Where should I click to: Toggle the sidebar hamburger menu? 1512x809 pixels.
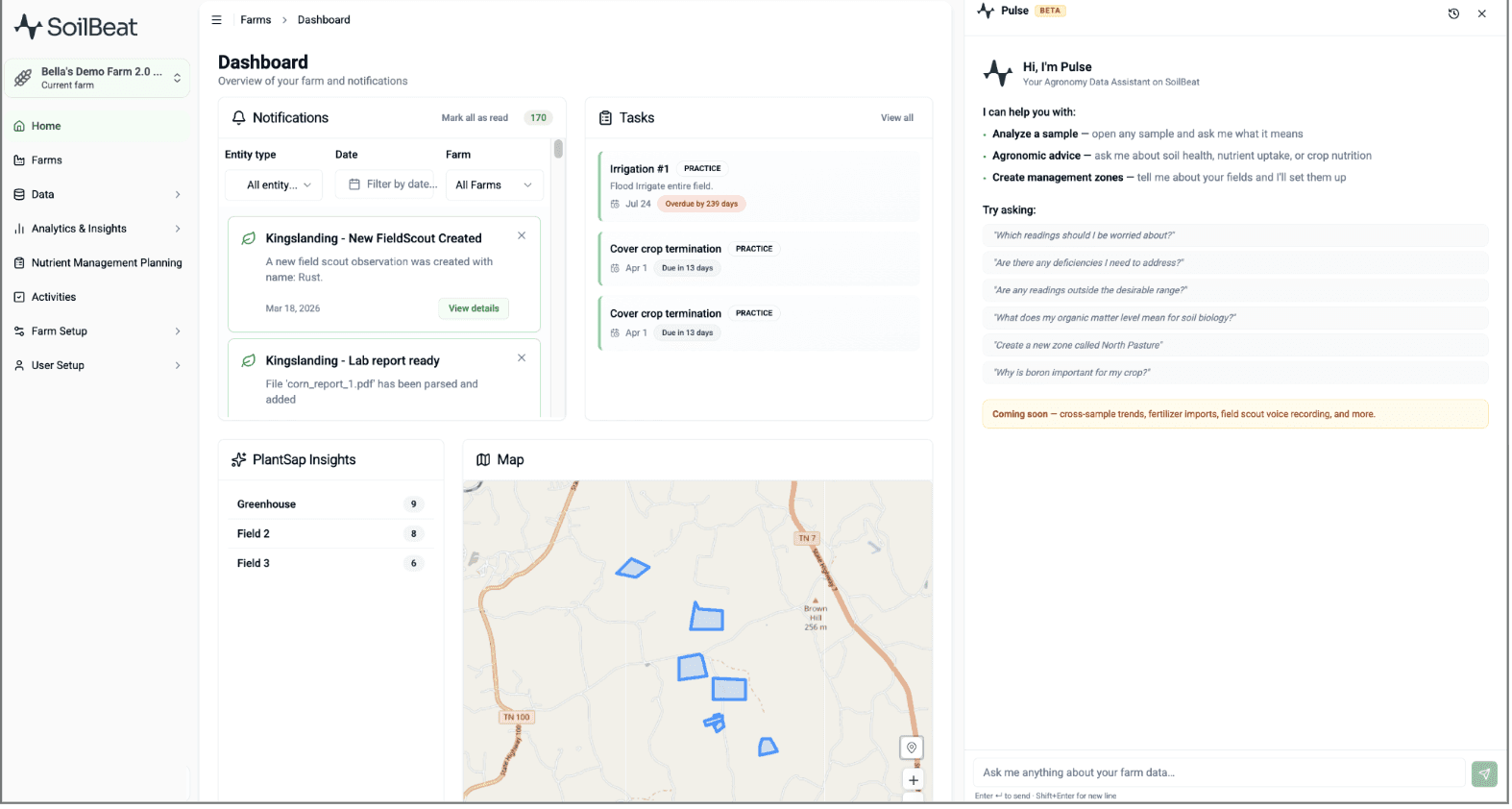pos(216,19)
